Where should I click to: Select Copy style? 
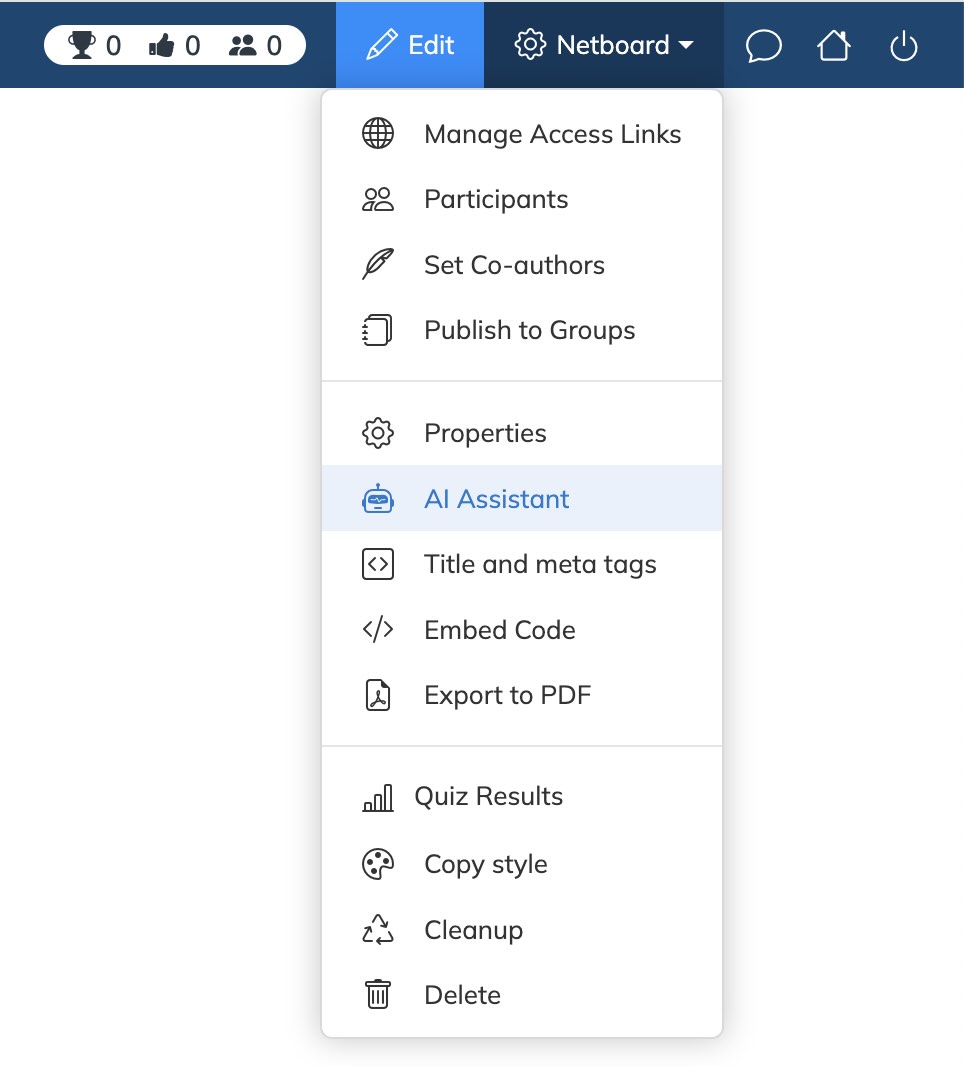[x=522, y=864]
